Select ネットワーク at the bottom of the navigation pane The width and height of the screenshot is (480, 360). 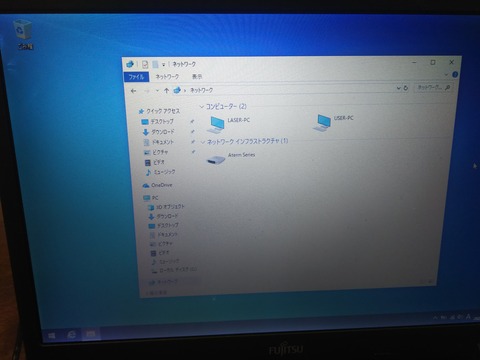tap(163, 282)
